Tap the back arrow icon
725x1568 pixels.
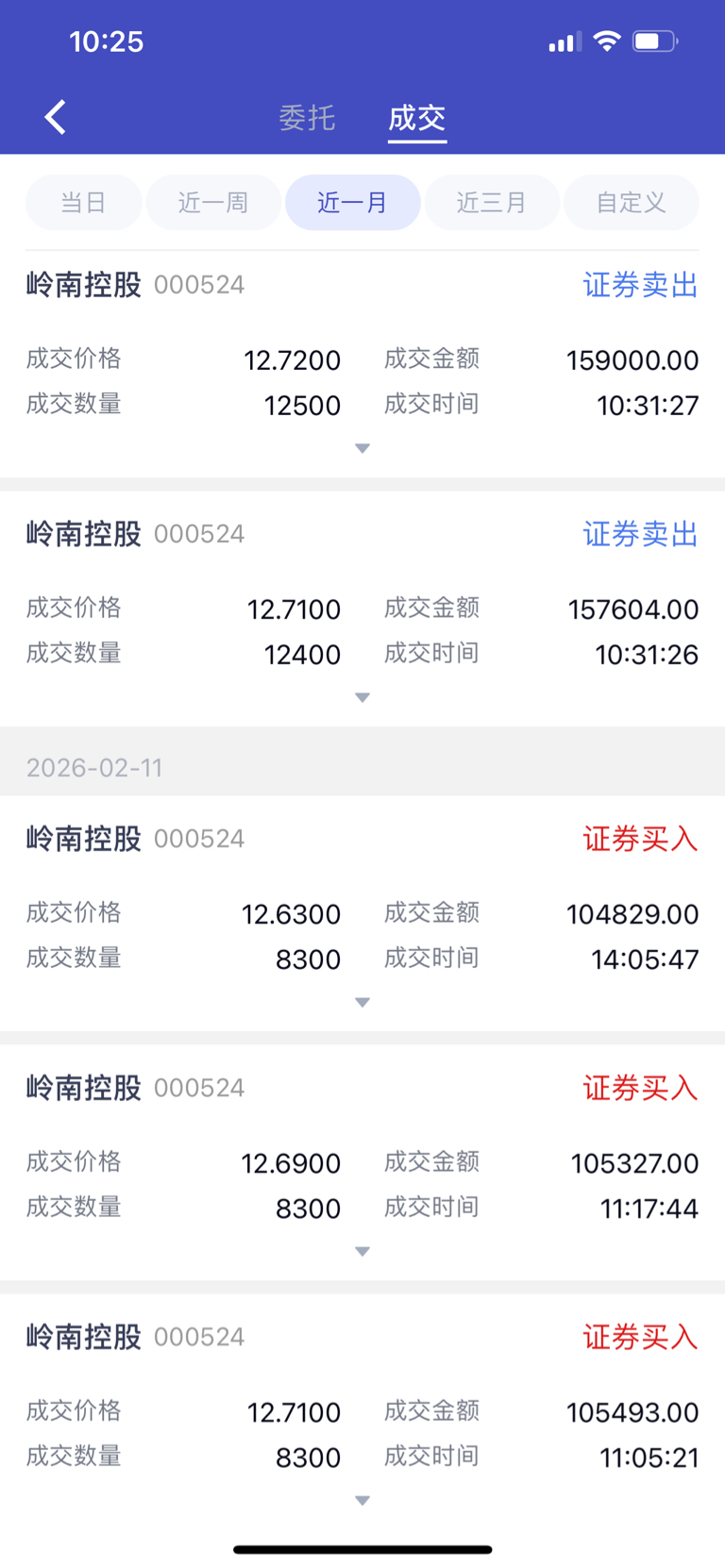tap(56, 118)
